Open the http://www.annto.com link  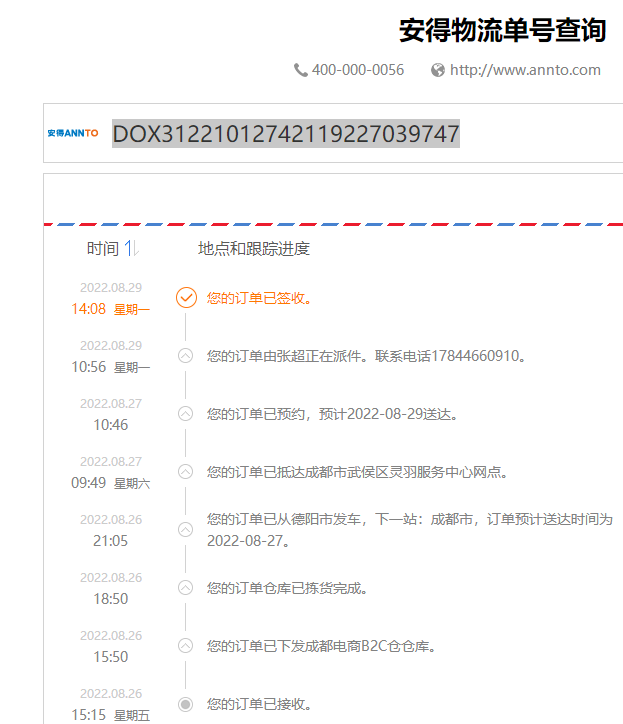525,70
